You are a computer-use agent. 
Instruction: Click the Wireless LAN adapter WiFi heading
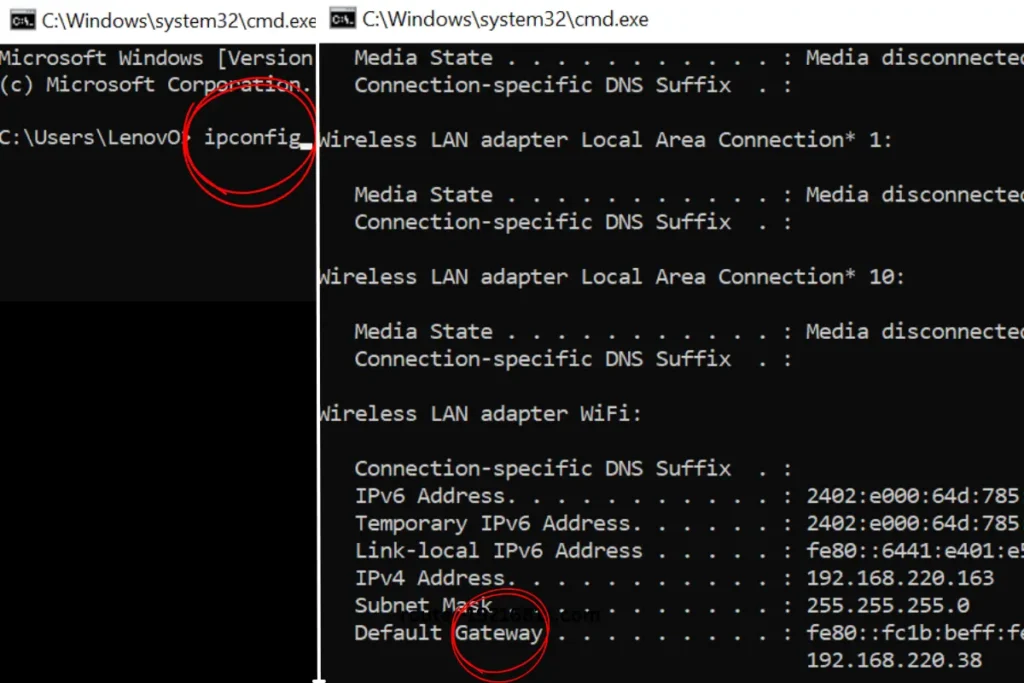coord(480,413)
